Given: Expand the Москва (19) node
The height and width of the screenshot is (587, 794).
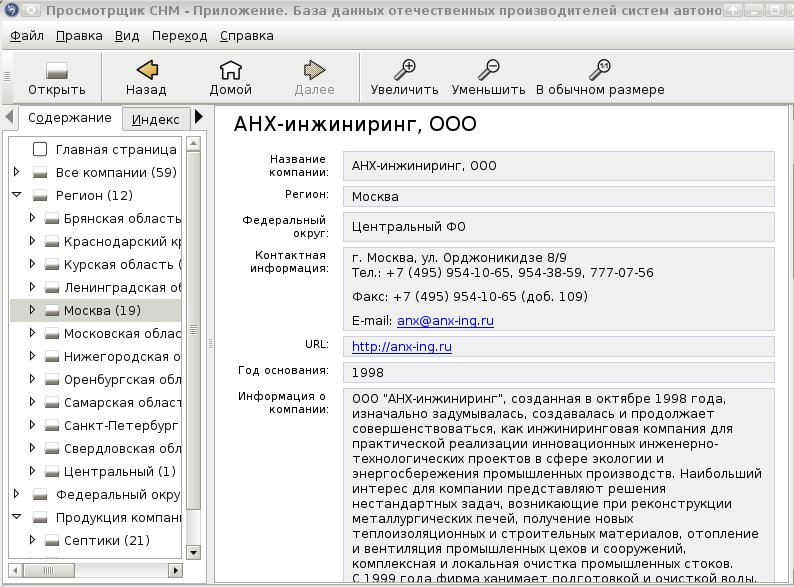Looking at the screenshot, I should click(32, 309).
